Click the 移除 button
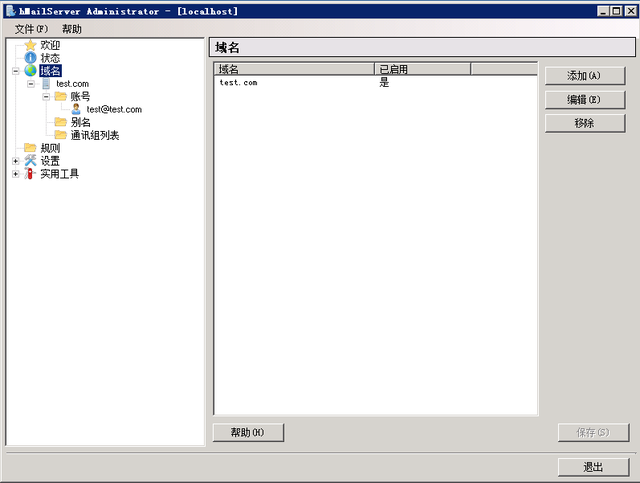 tap(584, 123)
